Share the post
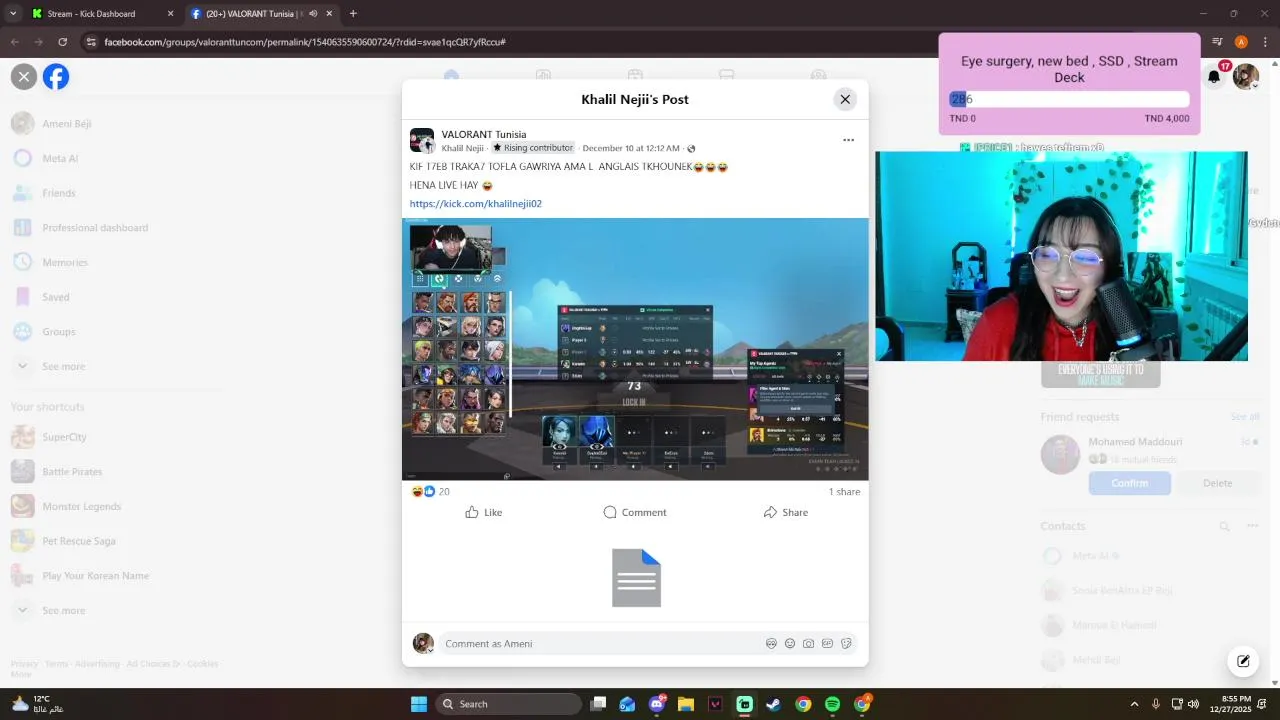Screen dimensions: 1280x720 click(786, 512)
